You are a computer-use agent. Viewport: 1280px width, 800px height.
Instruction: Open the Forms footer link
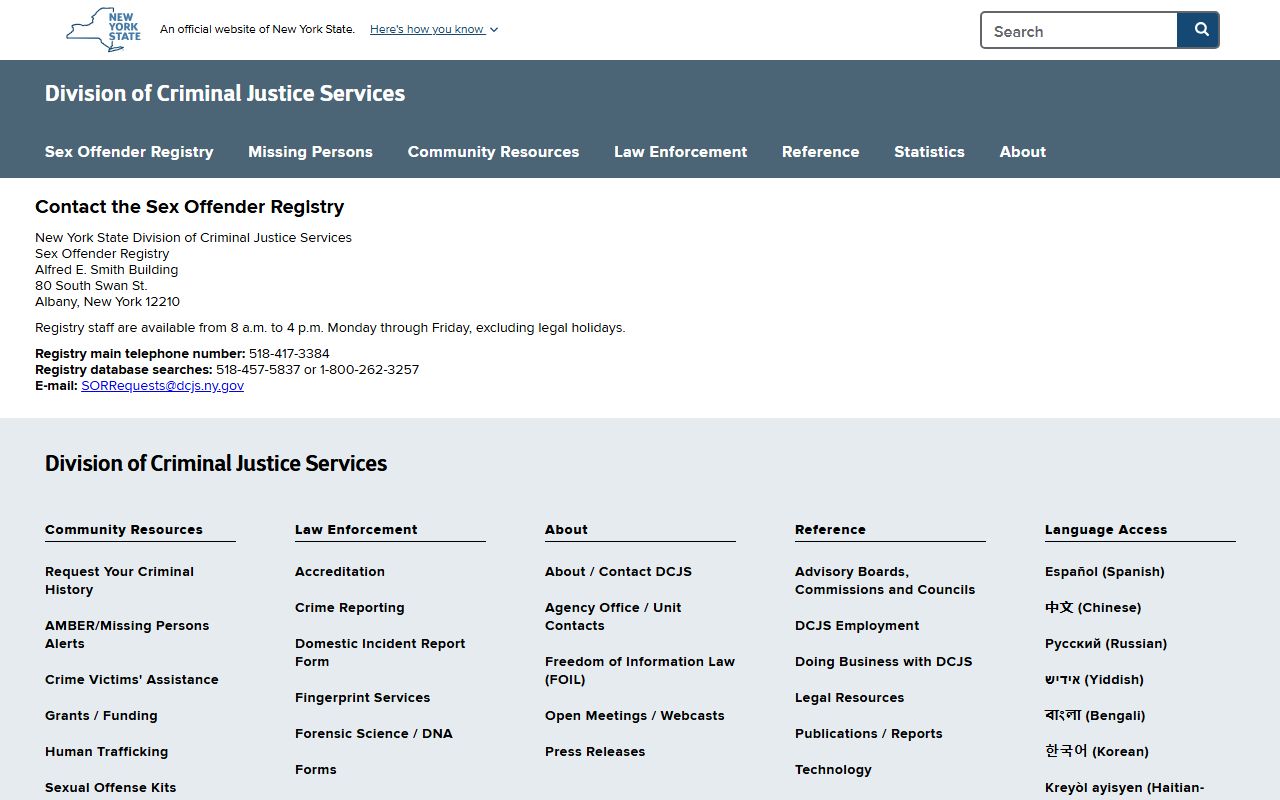point(315,769)
